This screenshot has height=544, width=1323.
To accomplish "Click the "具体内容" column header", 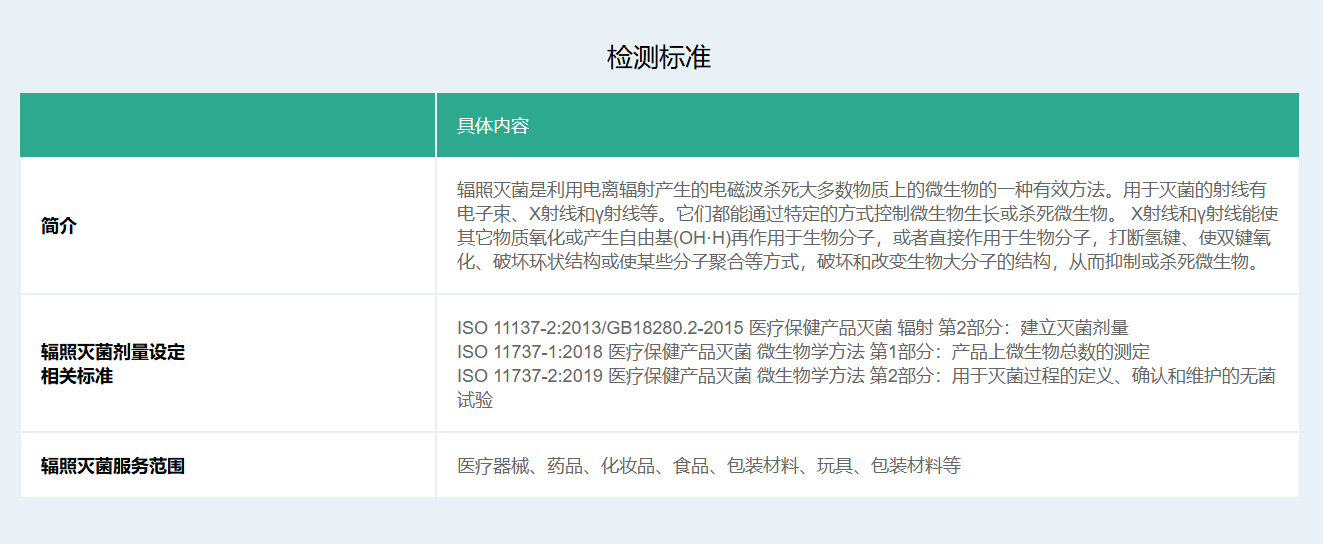I will (x=493, y=125).
